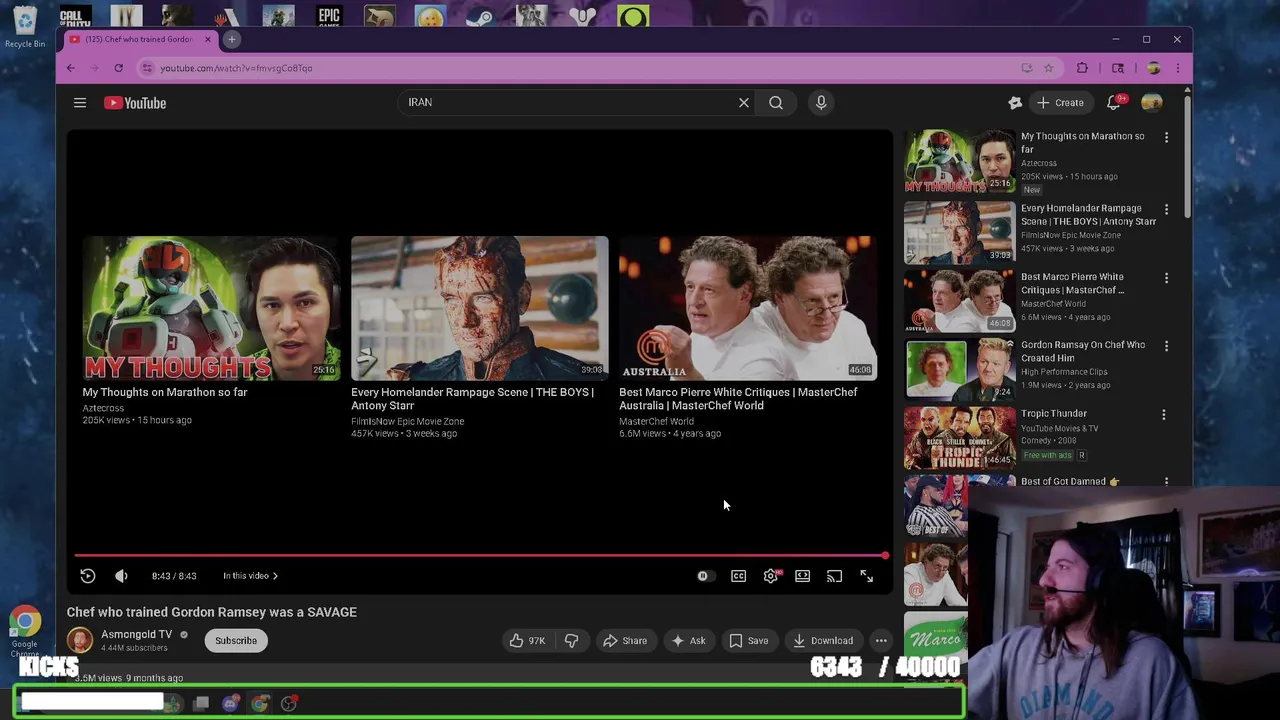This screenshot has height=720, width=1280.
Task: Open the Asmongold TV channel avatar
Action: [x=80, y=640]
